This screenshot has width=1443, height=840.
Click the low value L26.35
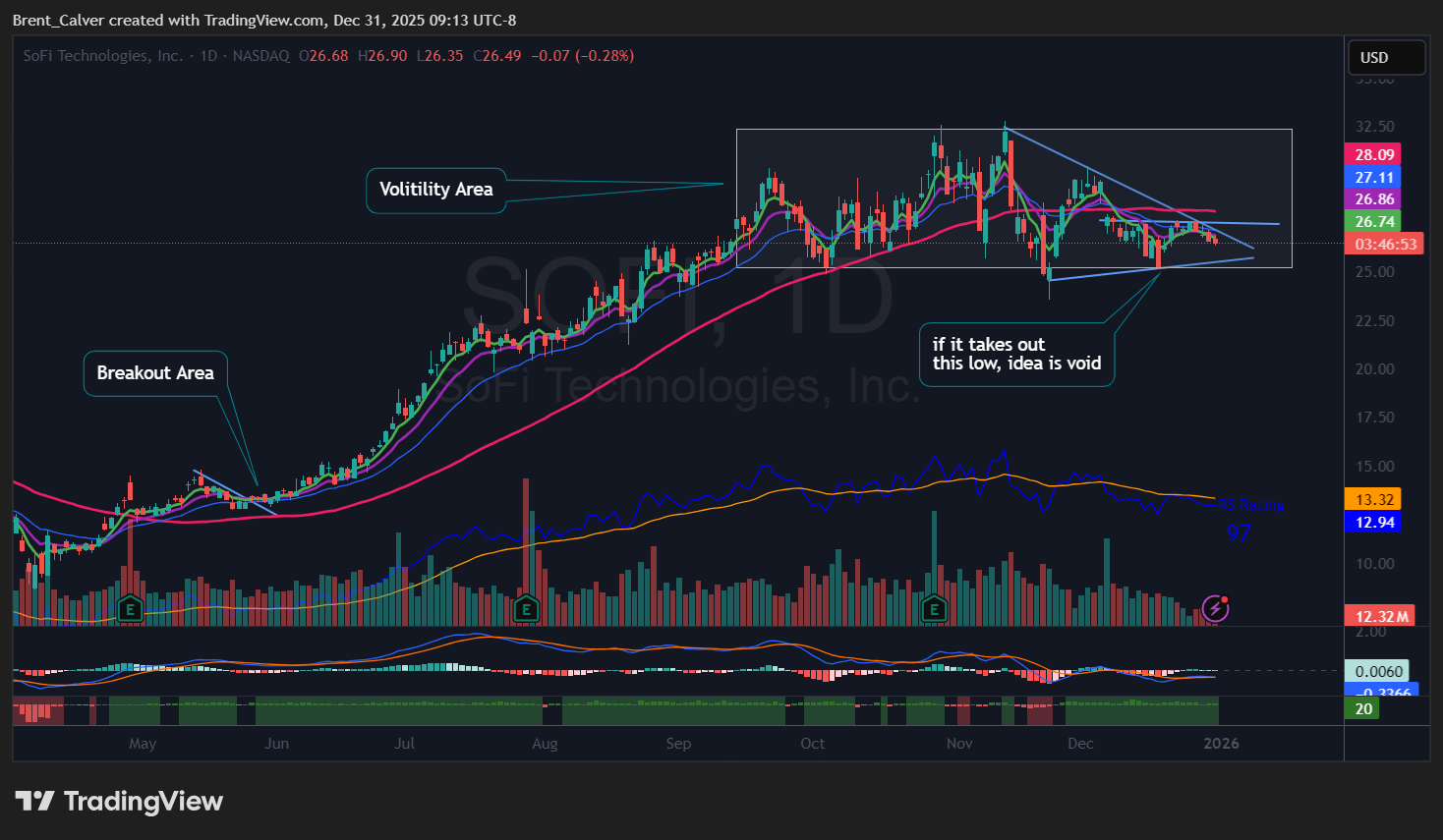(x=440, y=56)
